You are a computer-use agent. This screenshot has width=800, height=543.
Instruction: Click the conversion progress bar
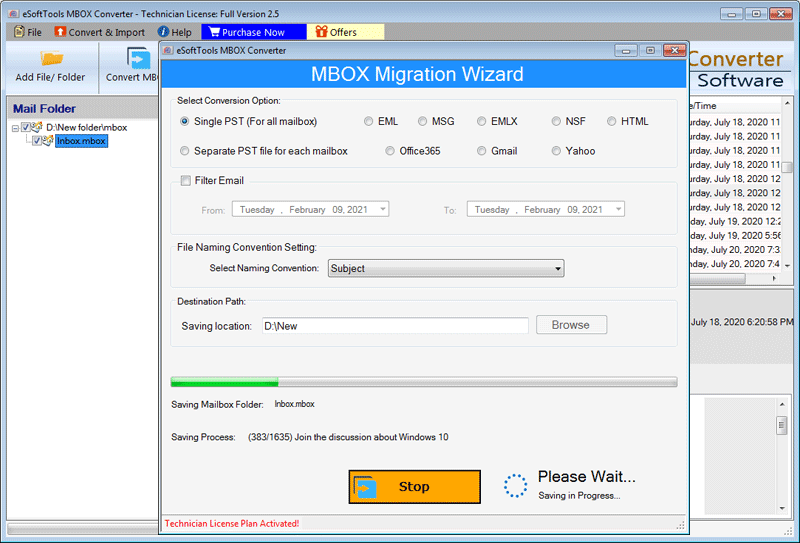[423, 382]
